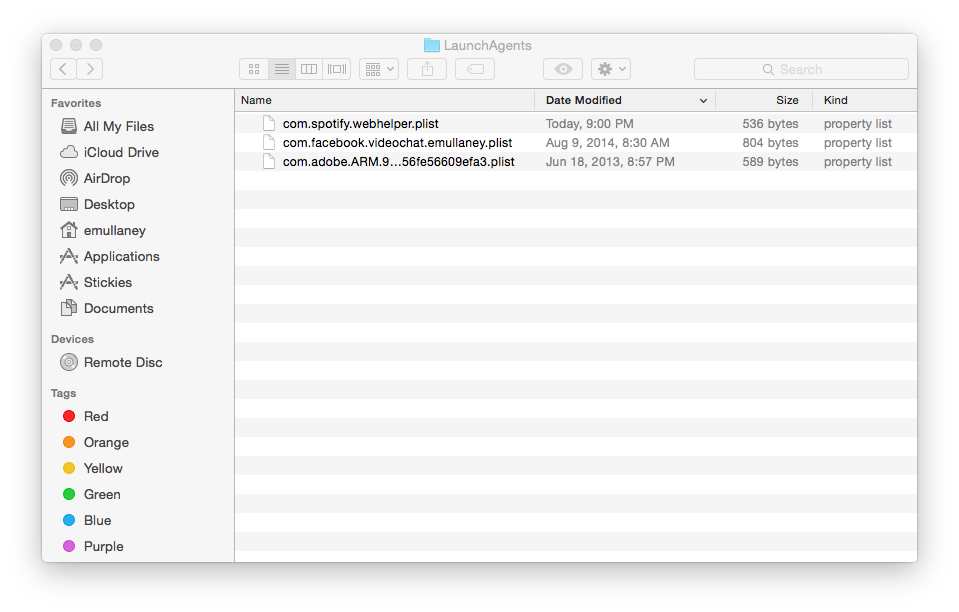
Task: Switch to icon view
Action: pos(254,69)
